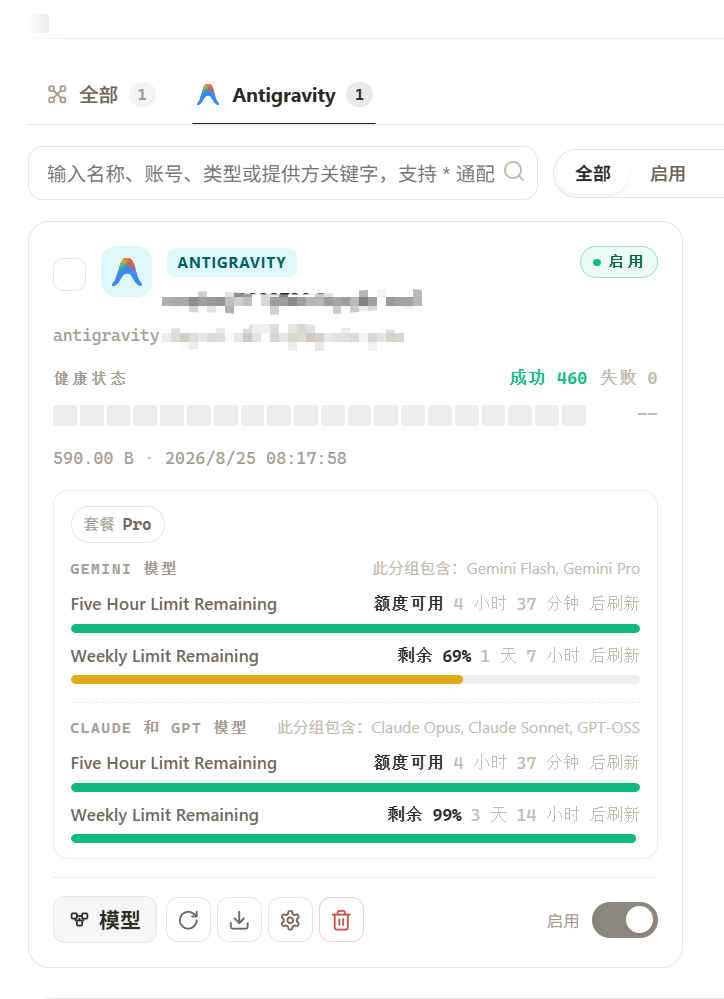Click the command icon beside 全部 tab
Screen dimensions: 724x999
(x=57, y=94)
